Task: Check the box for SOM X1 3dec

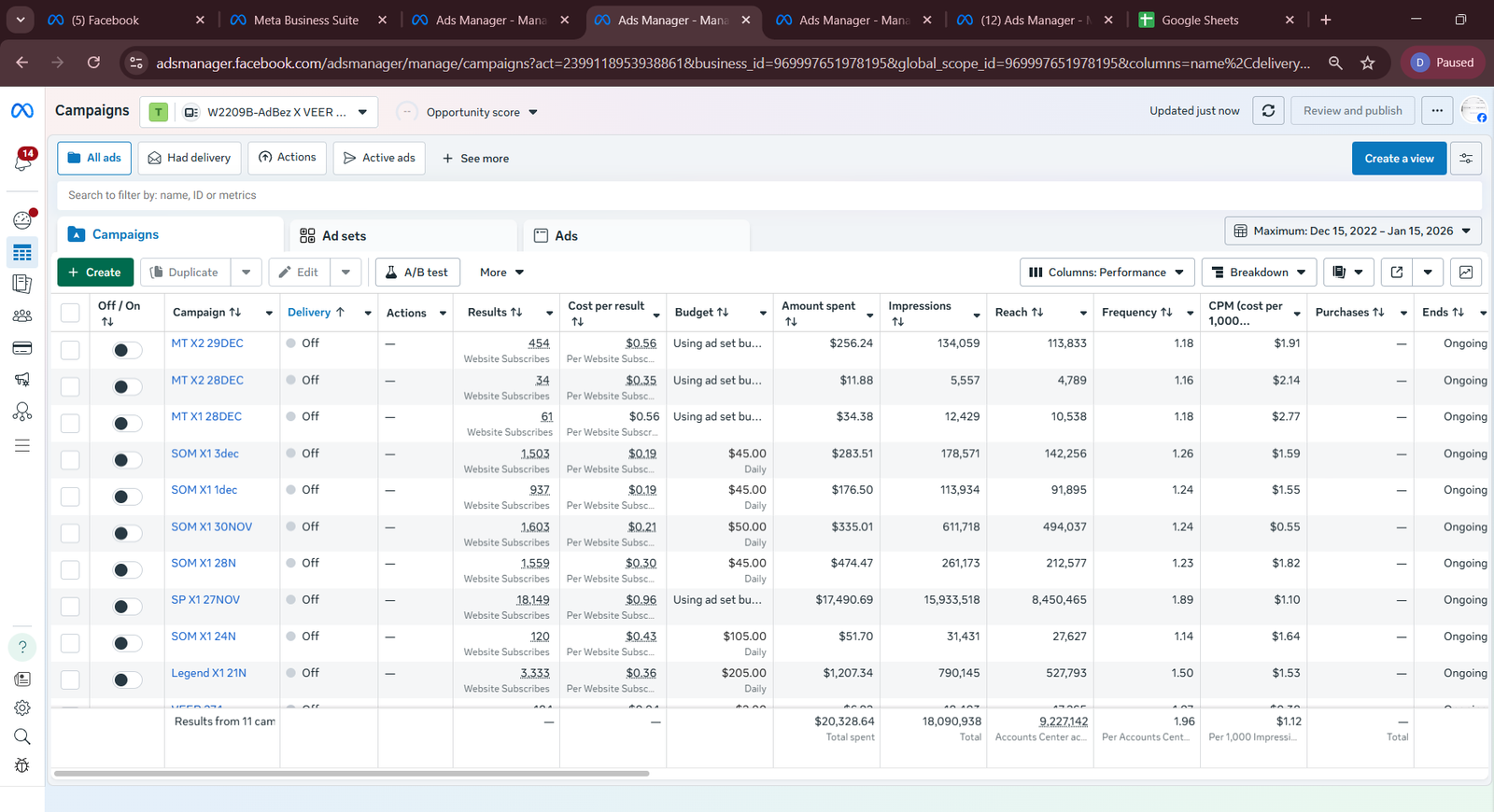Action: [x=70, y=460]
